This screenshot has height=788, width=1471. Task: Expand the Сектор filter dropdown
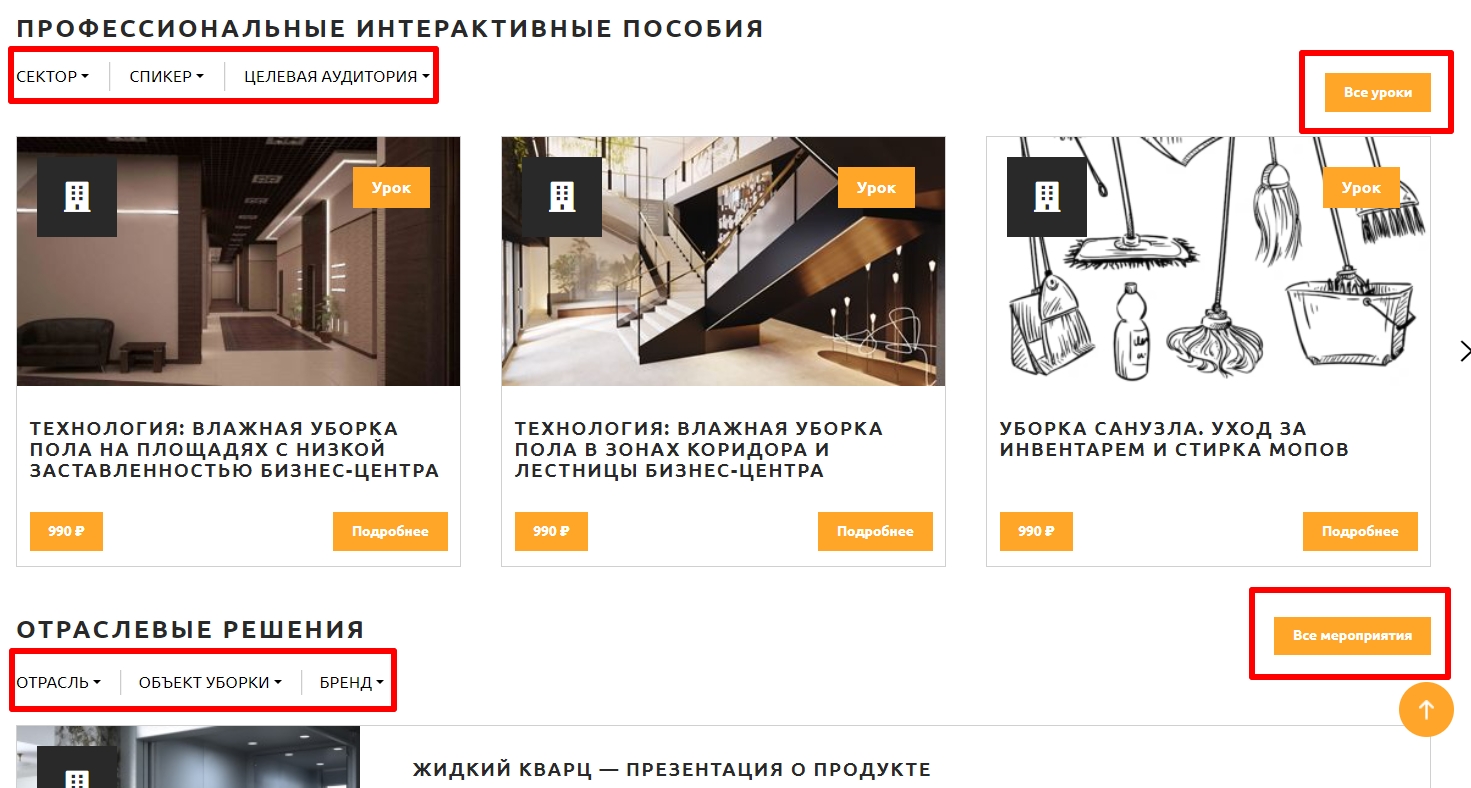click(x=53, y=77)
